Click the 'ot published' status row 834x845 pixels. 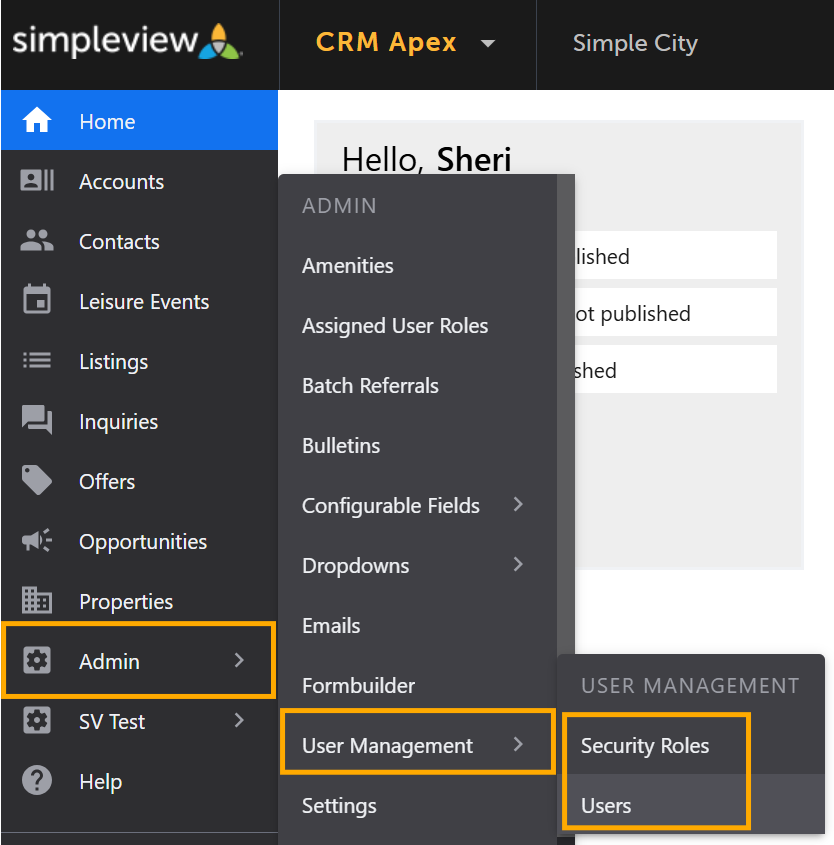coord(676,313)
